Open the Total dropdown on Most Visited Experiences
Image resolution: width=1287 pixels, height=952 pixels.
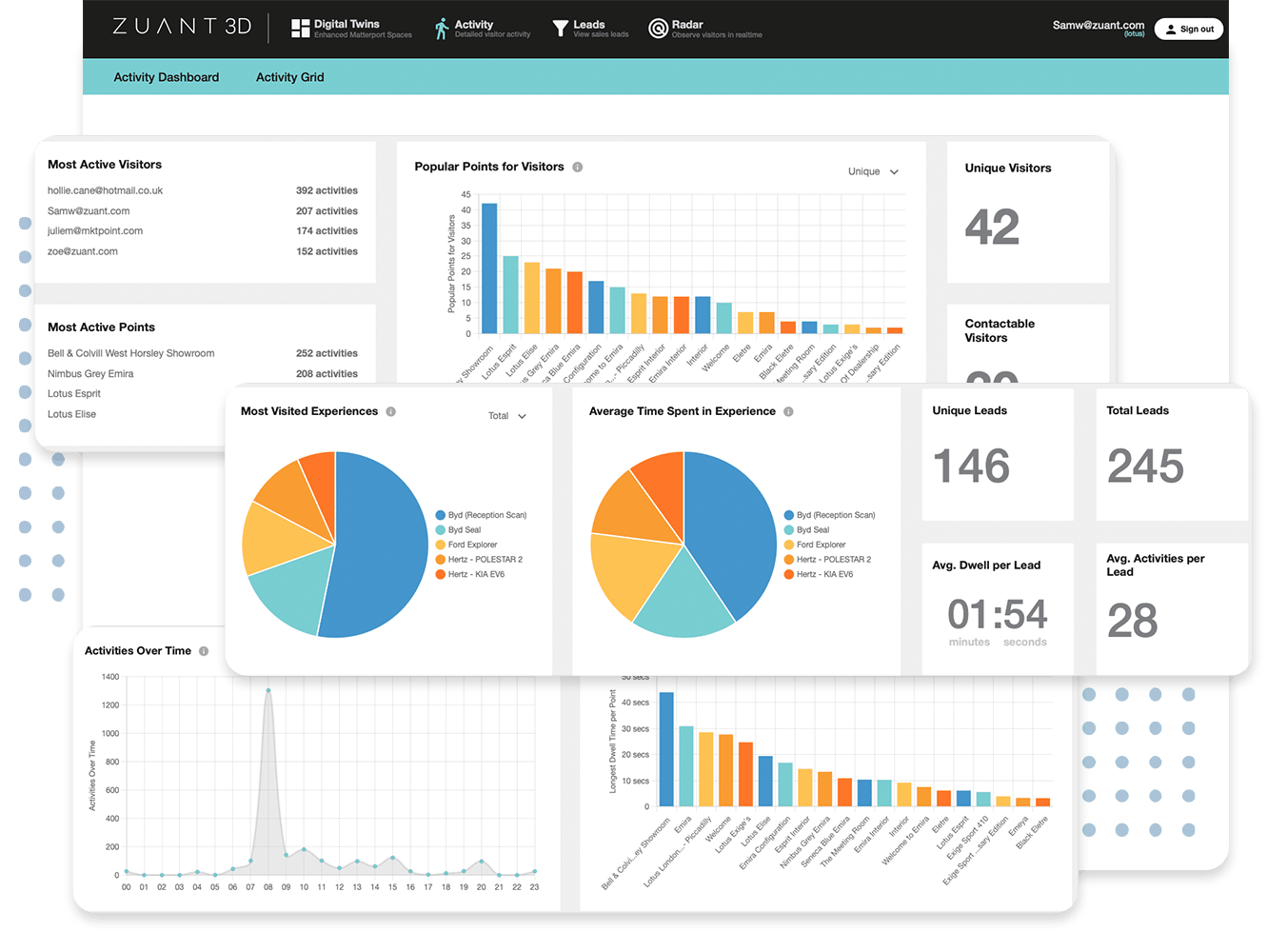click(x=506, y=416)
